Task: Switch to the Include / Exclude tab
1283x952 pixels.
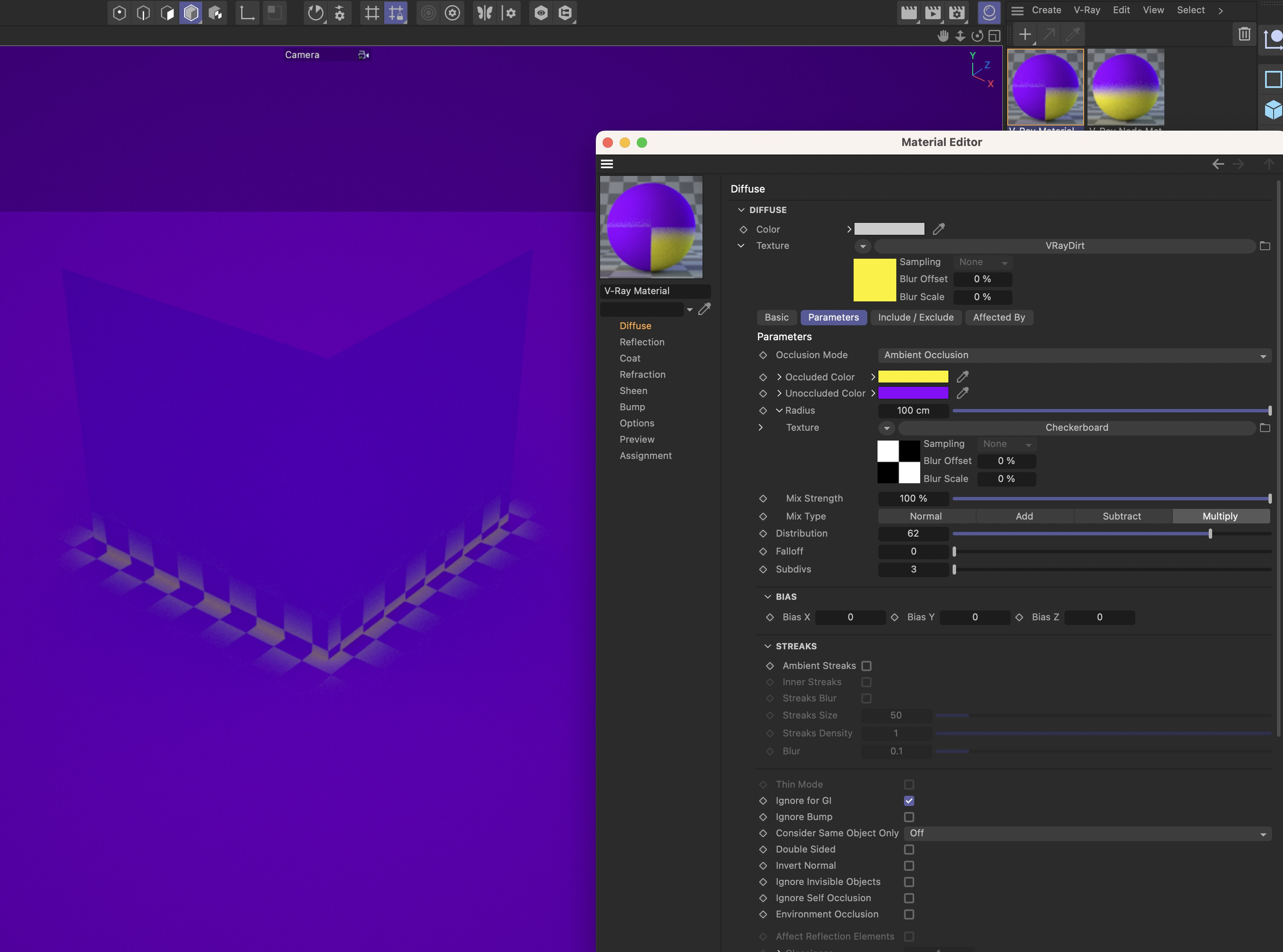Action: [916, 318]
